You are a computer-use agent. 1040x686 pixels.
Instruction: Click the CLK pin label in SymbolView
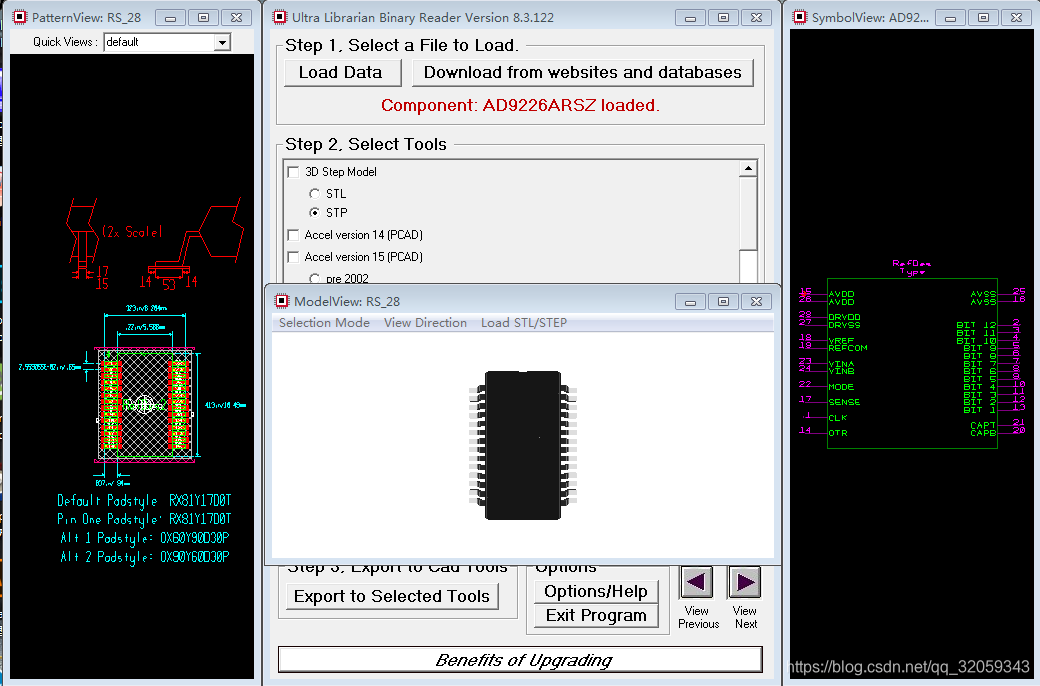[x=838, y=418]
